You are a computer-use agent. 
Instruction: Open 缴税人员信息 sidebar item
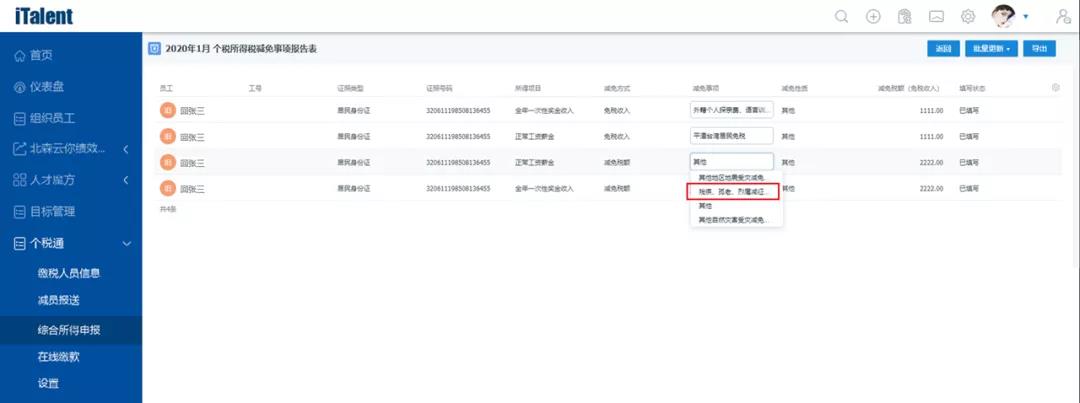tap(69, 273)
